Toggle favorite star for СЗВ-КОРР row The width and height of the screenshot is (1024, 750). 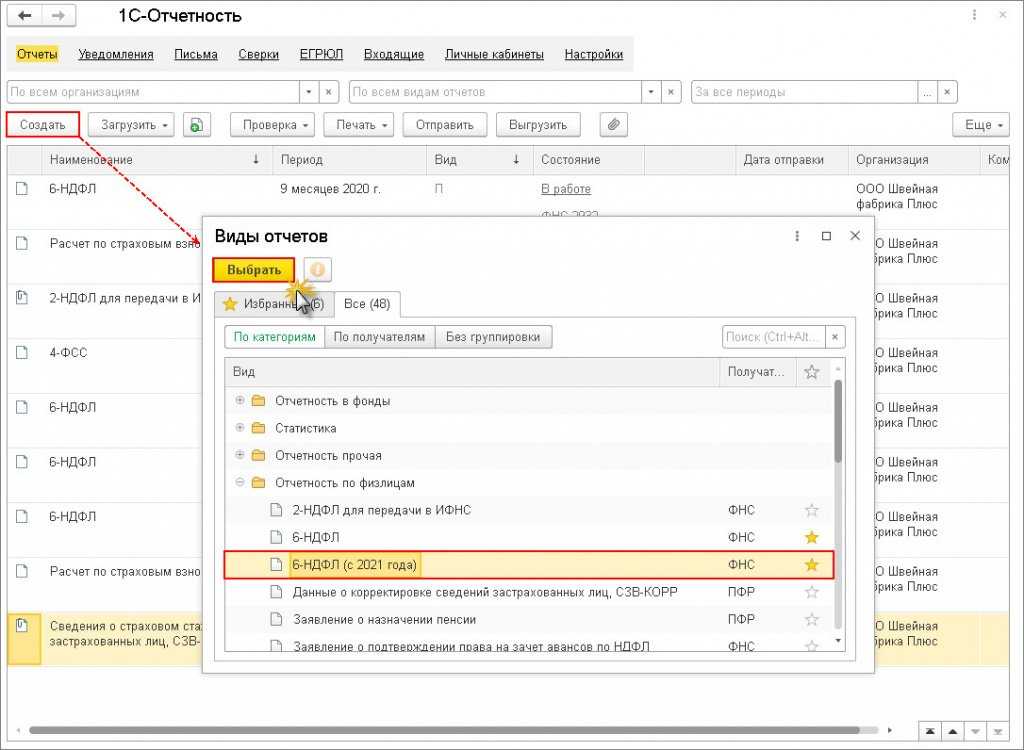pos(812,592)
